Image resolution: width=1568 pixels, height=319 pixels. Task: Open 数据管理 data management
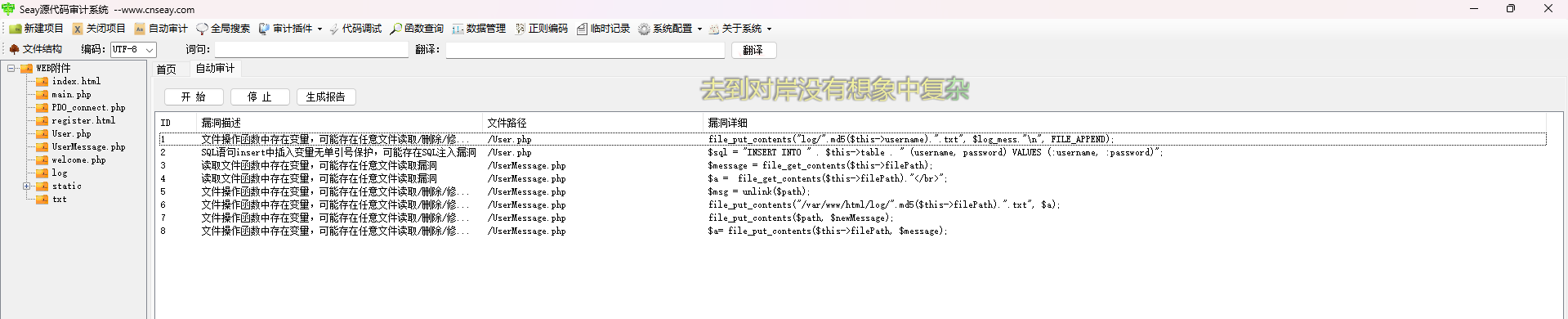[x=479, y=29]
